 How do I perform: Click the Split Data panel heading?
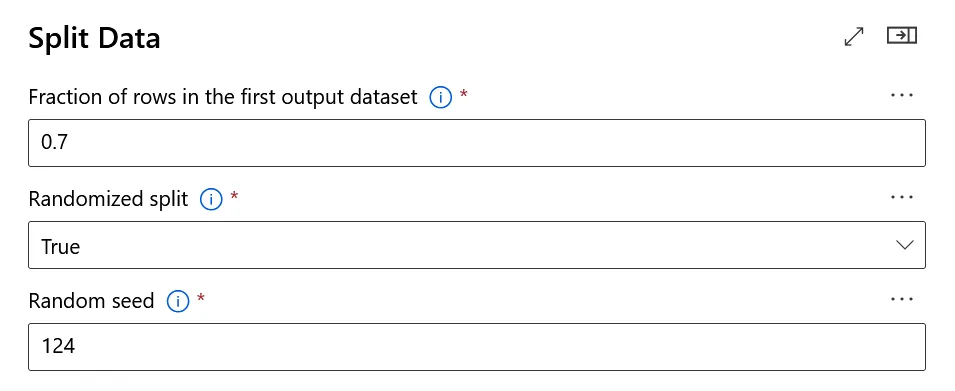pos(94,38)
